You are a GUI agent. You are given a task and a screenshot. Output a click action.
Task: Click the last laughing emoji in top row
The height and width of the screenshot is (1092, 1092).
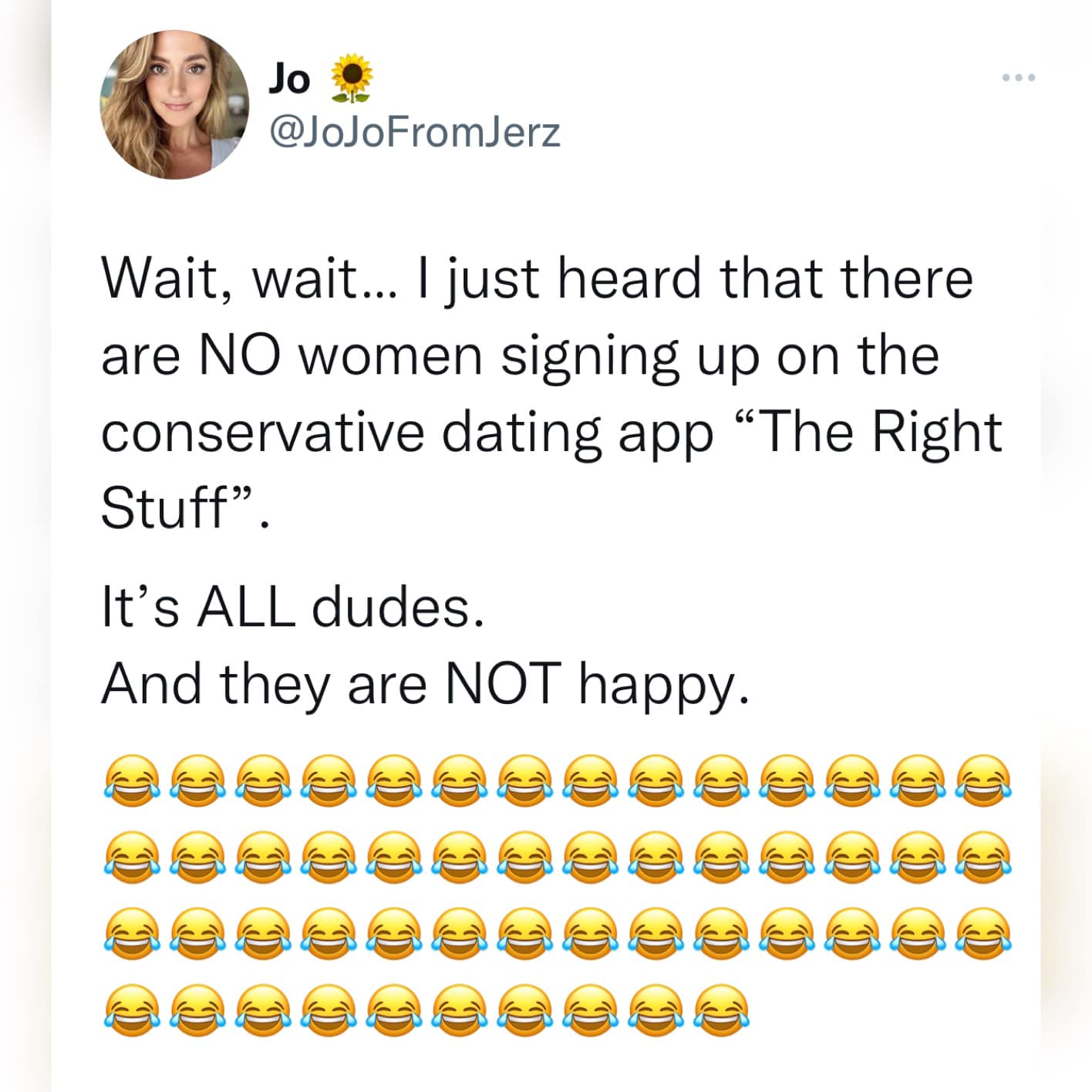(x=982, y=780)
